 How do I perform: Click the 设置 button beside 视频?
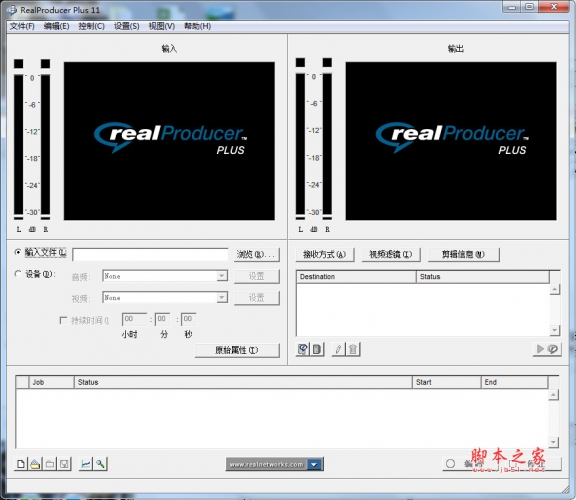point(257,298)
